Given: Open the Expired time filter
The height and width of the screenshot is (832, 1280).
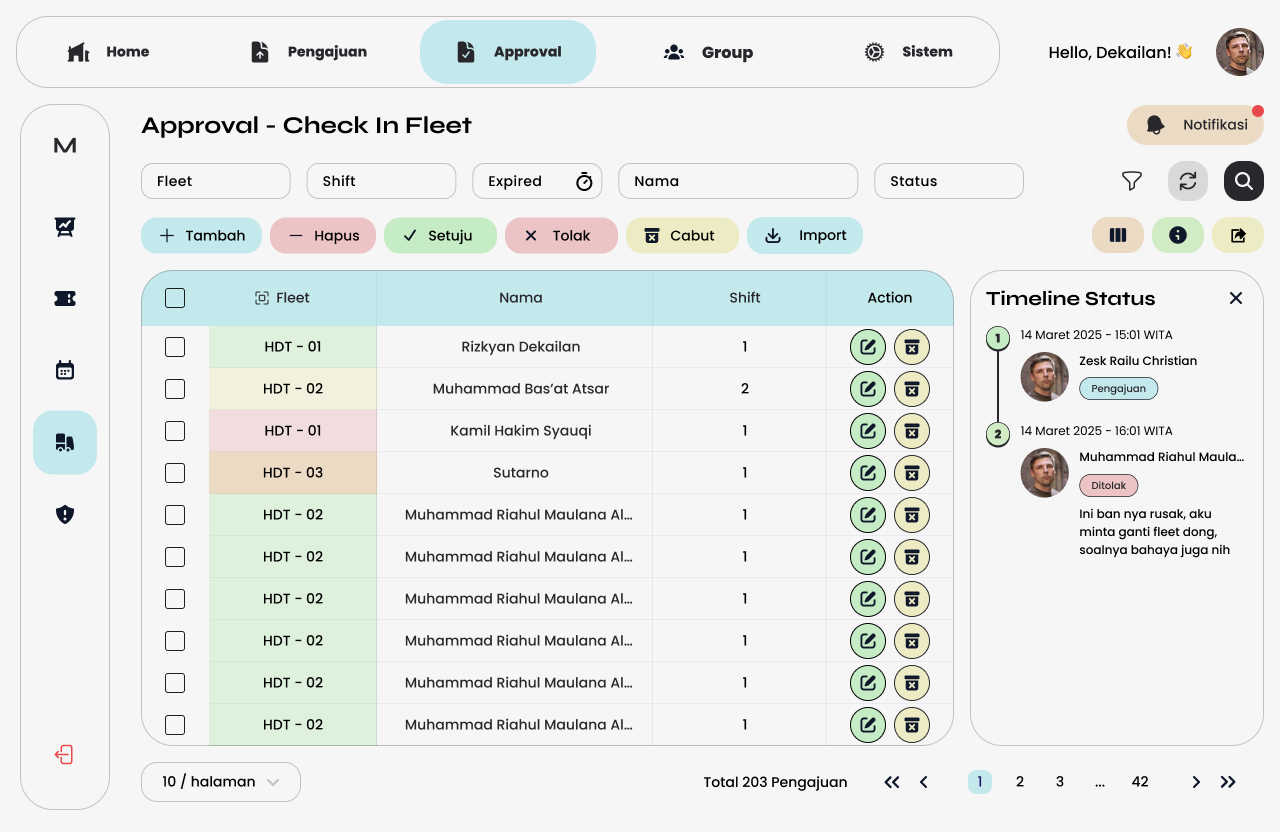Looking at the screenshot, I should [539, 181].
